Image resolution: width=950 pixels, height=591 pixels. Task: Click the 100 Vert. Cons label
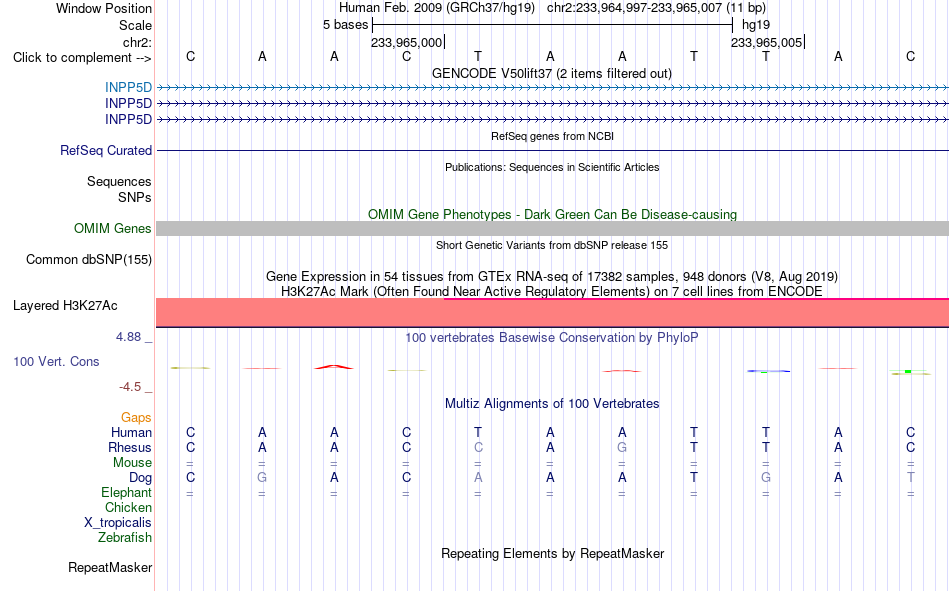click(x=56, y=361)
